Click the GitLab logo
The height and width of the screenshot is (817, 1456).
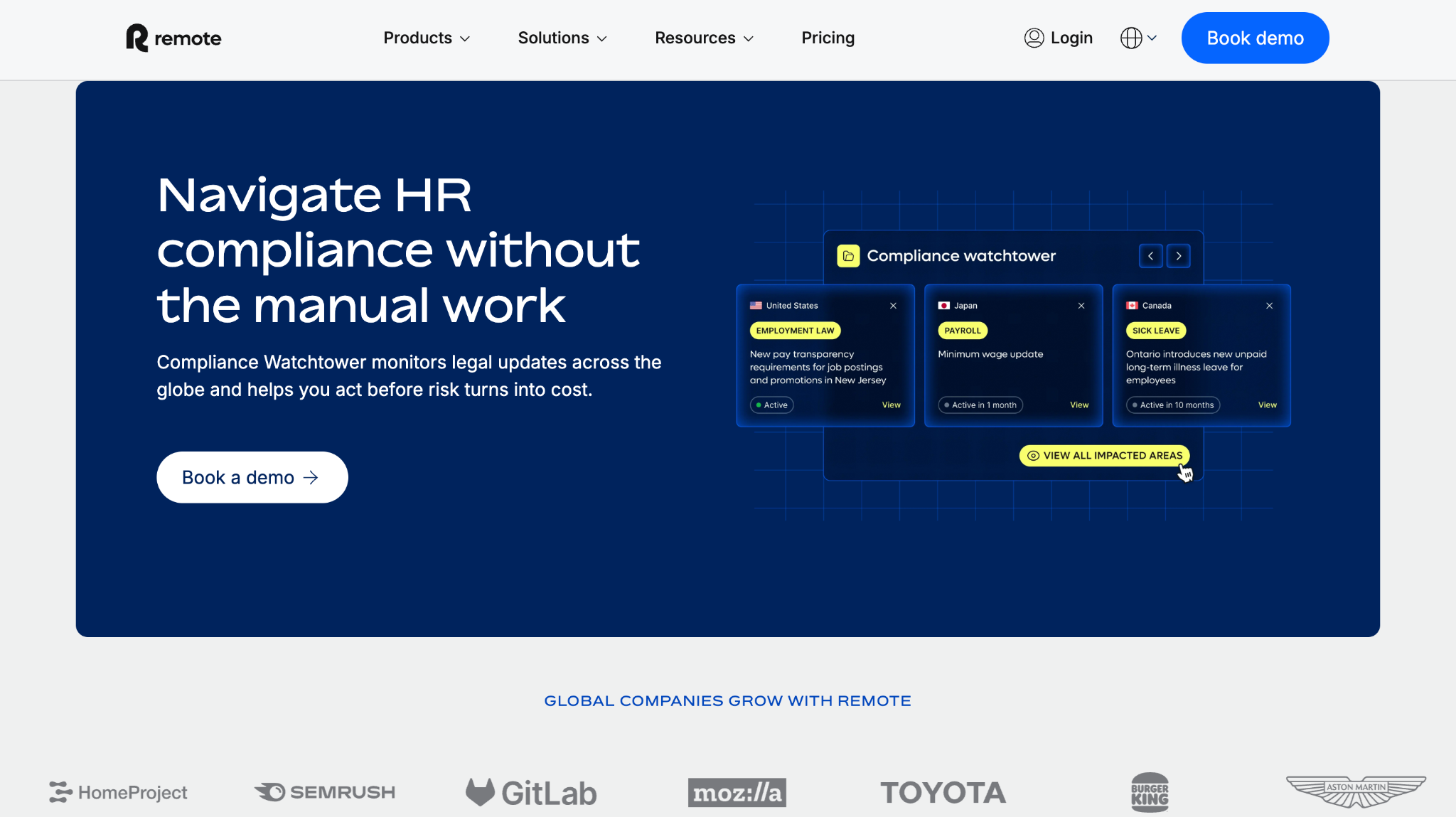[531, 792]
